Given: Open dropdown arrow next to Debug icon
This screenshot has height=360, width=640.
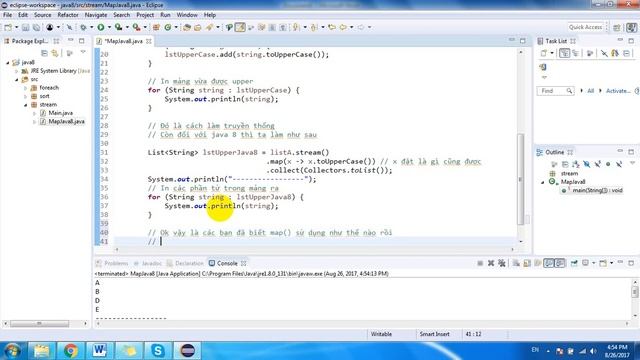Looking at the screenshot, I should tap(91, 27).
